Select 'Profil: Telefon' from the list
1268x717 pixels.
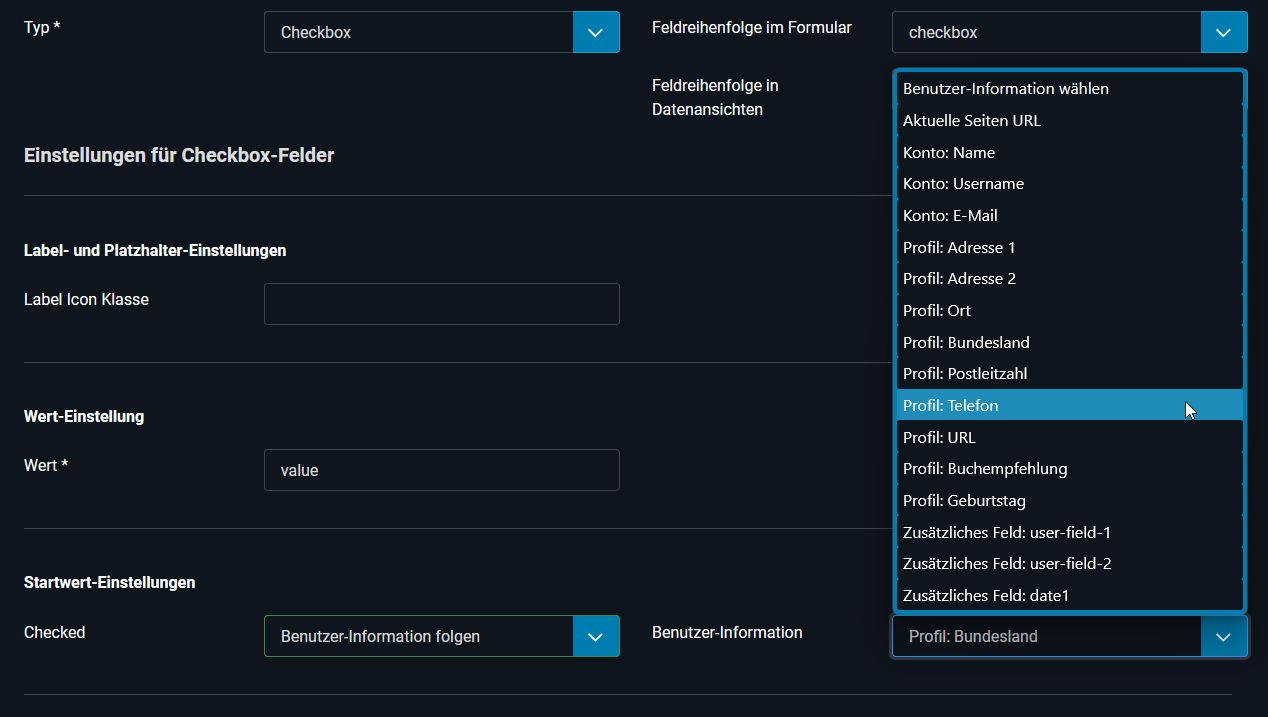(x=1069, y=405)
